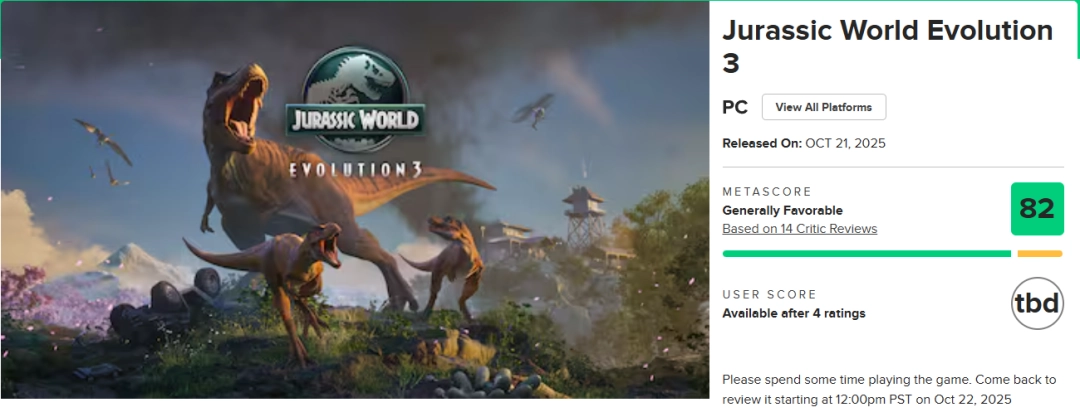The width and height of the screenshot is (1080, 417).
Task: Click the Available after 4 ratings text
Action: coord(793,314)
